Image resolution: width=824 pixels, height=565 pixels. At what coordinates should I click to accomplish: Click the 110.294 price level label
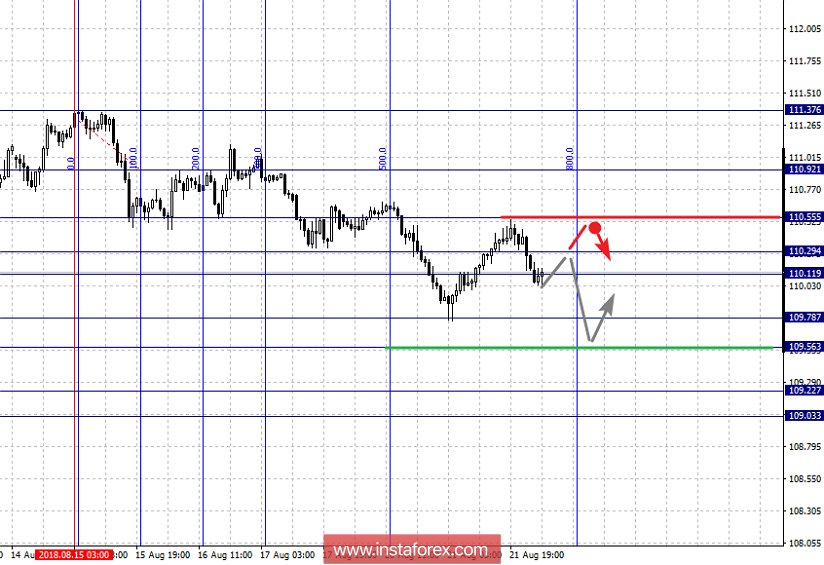coord(804,251)
